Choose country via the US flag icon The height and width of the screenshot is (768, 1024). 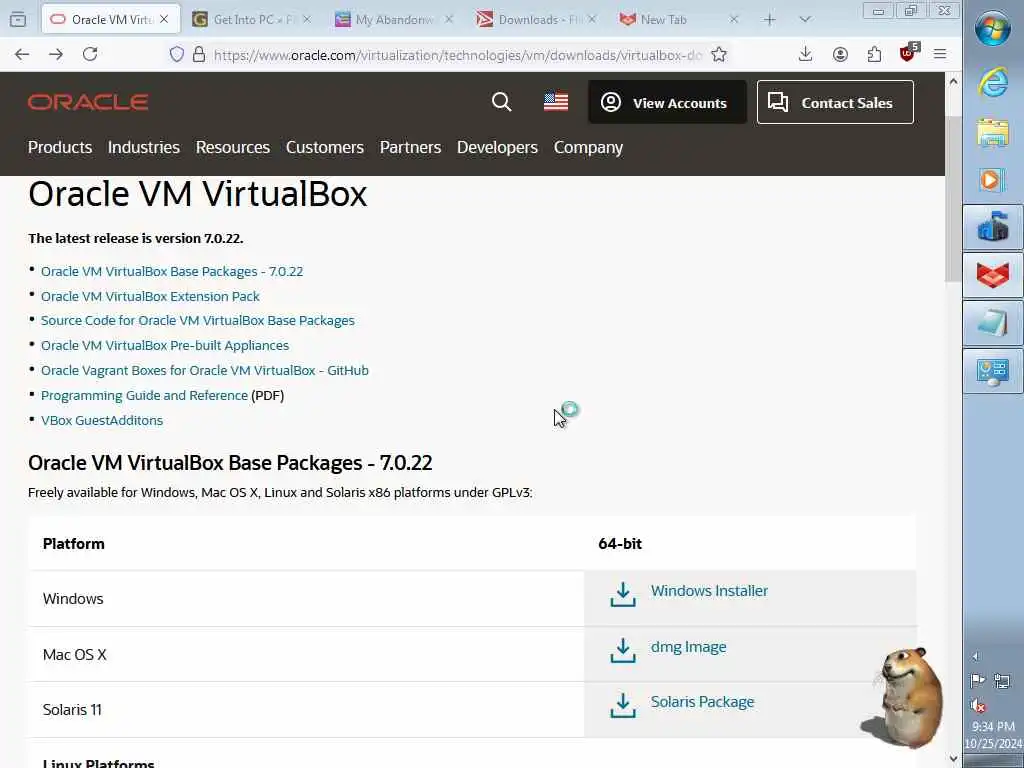[556, 102]
